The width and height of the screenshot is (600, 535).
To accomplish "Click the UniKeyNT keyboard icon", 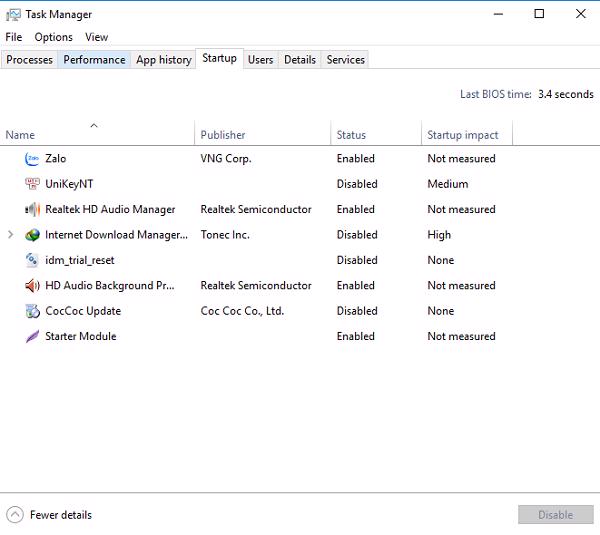I will click(32, 184).
